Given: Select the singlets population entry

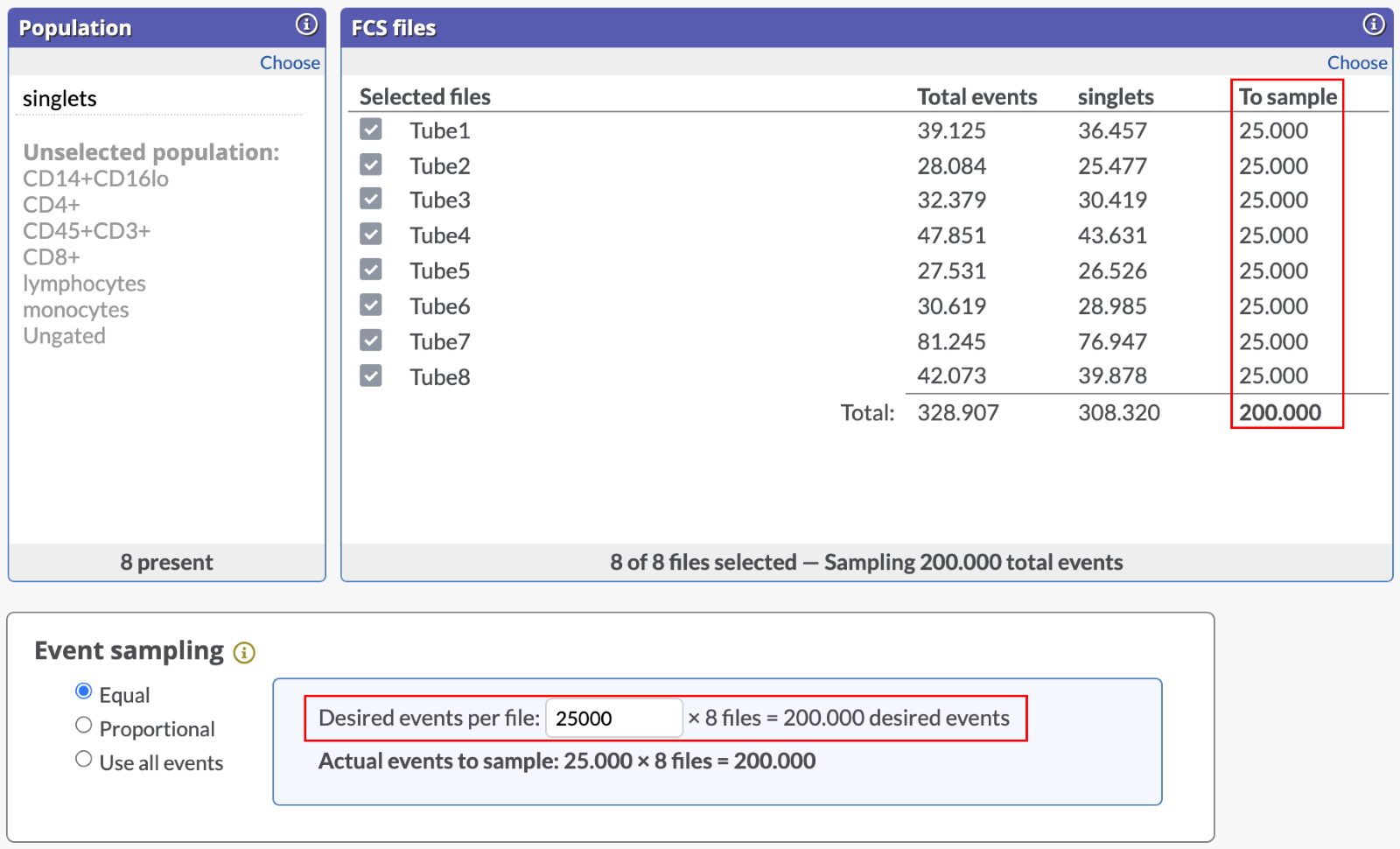Looking at the screenshot, I should click(60, 99).
